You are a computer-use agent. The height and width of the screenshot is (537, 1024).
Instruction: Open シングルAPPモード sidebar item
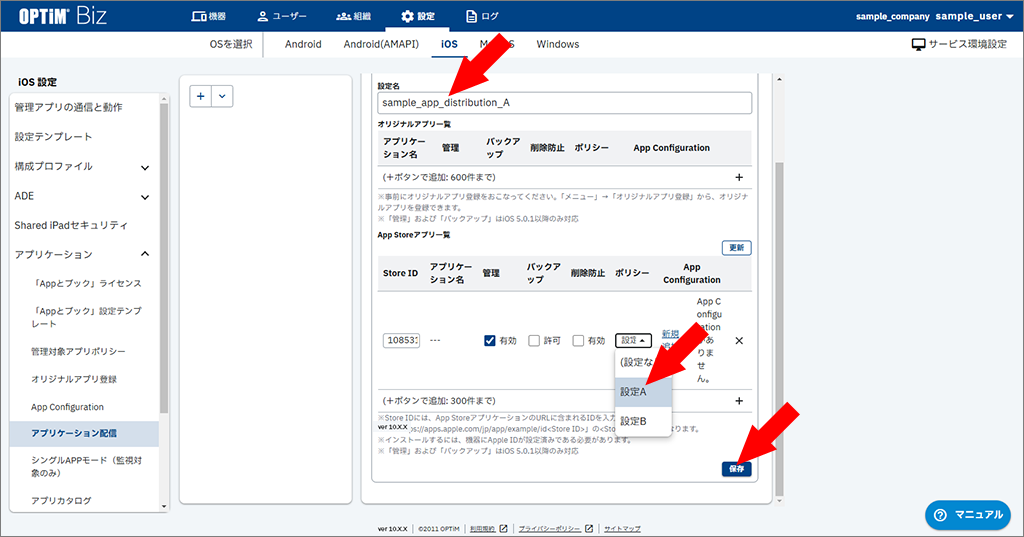tap(86, 466)
